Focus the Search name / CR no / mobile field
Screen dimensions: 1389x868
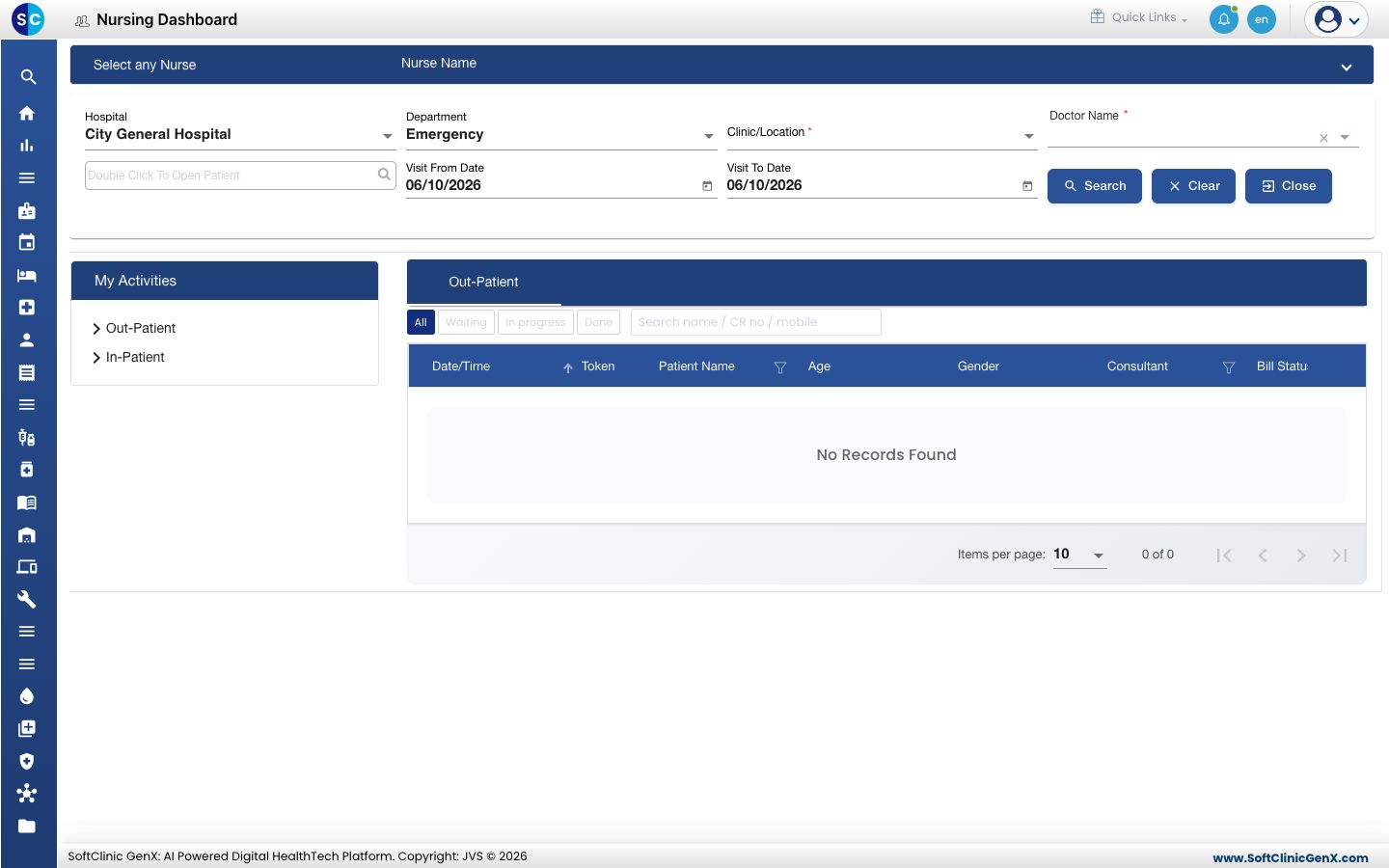pos(756,322)
